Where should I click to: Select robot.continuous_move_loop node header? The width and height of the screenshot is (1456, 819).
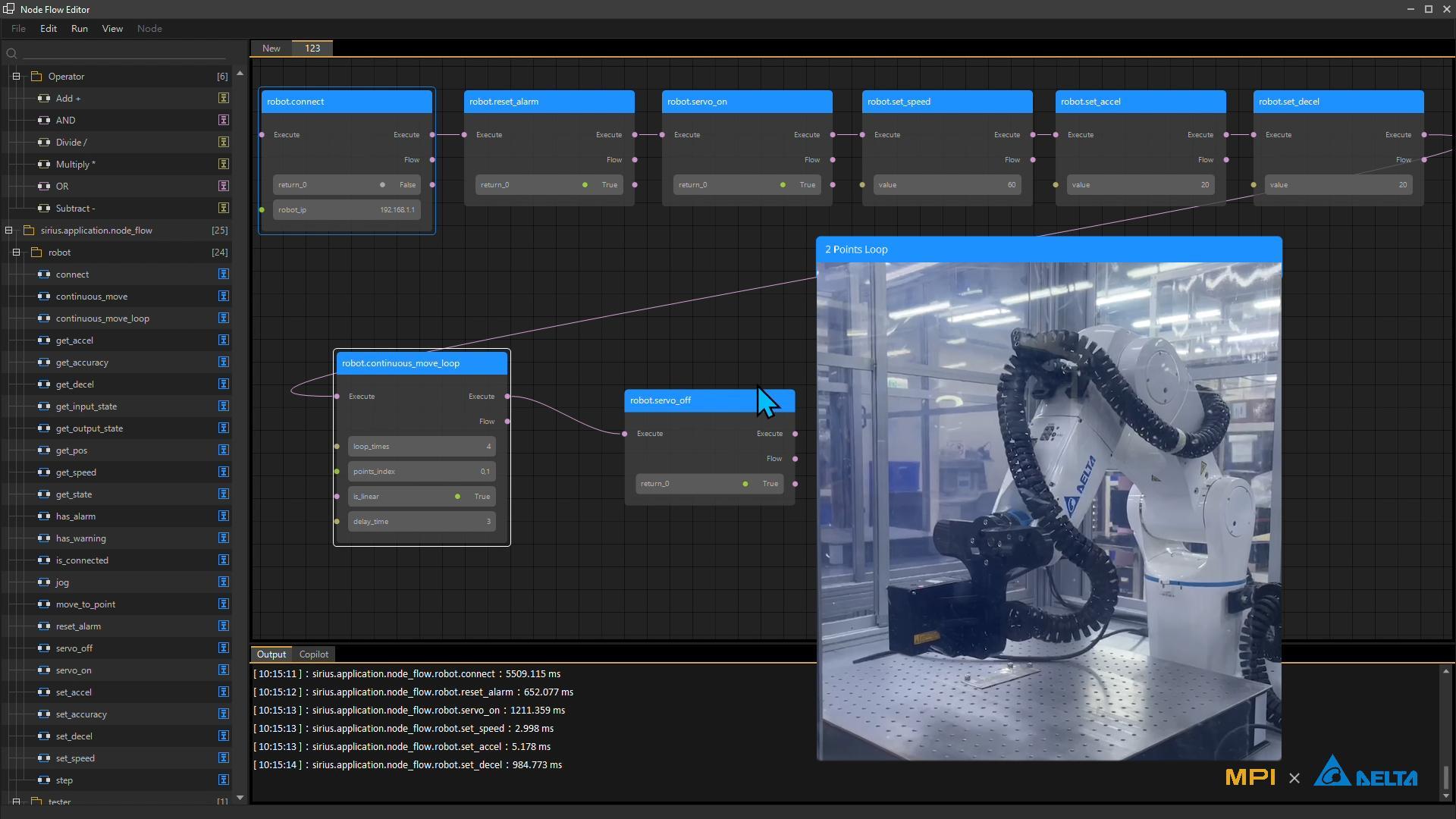[422, 363]
